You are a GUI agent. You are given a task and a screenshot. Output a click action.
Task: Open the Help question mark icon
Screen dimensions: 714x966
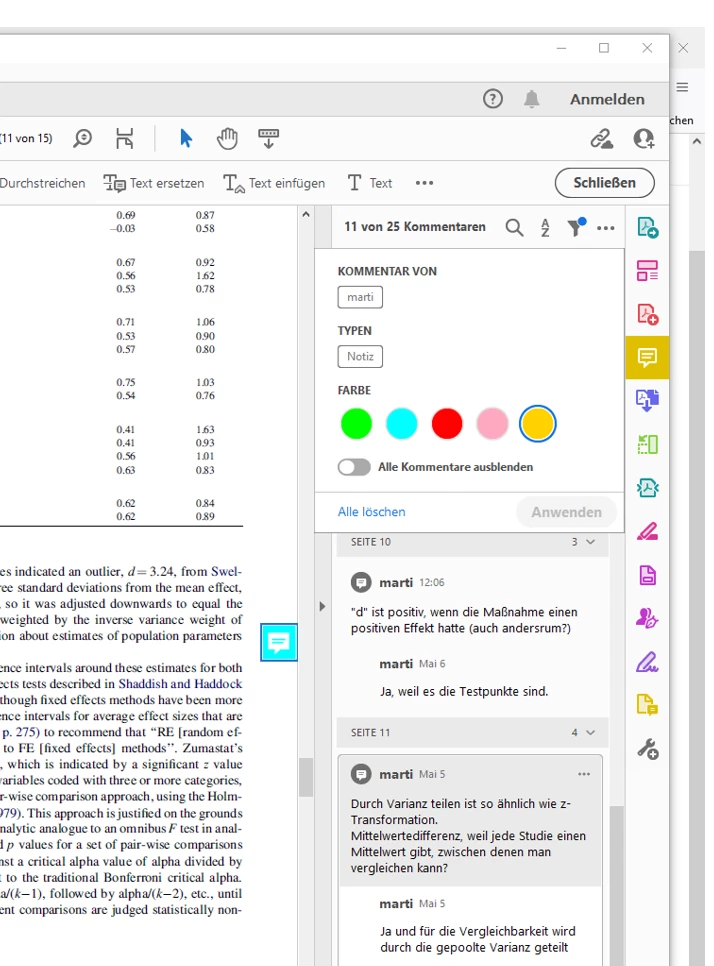click(x=492, y=99)
